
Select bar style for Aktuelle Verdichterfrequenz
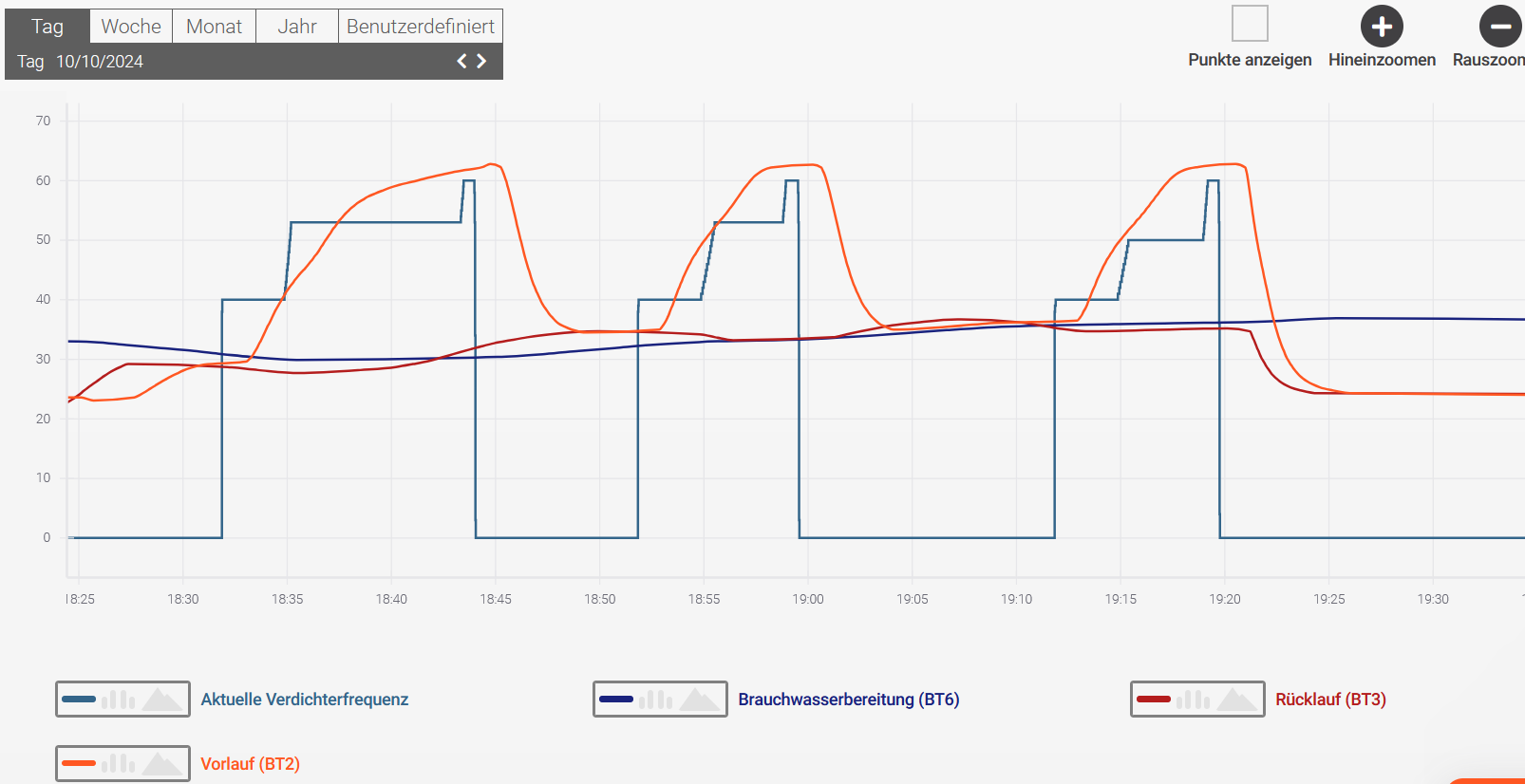[x=119, y=700]
